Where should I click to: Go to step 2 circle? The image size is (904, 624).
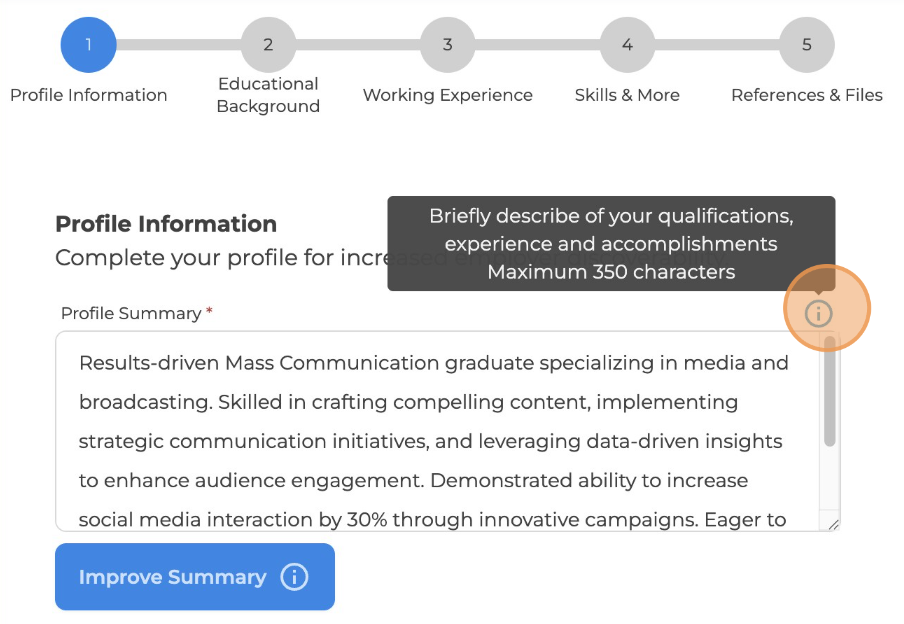pos(268,45)
